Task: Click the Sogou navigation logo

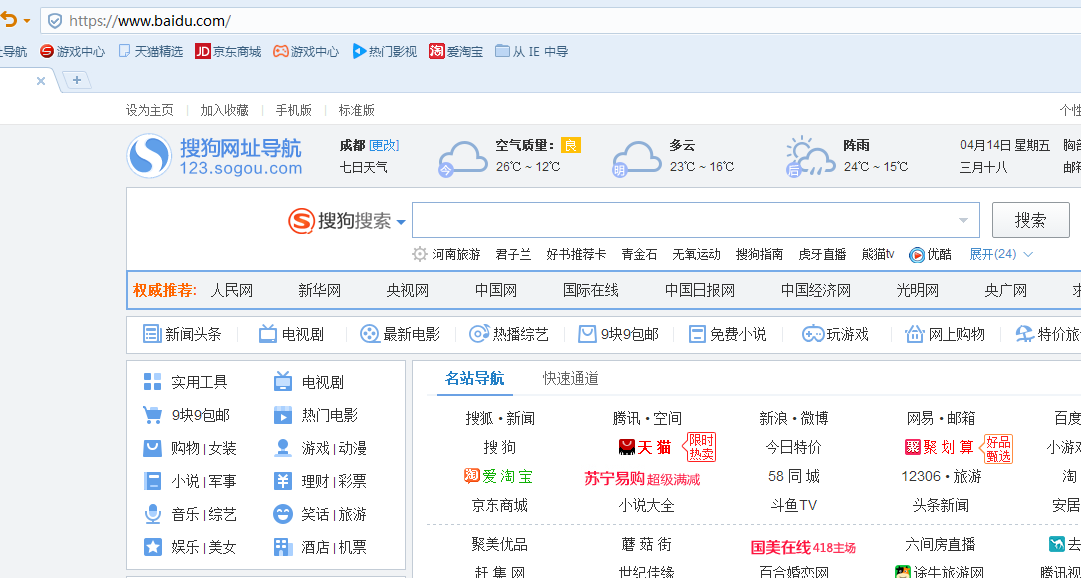Action: tap(214, 155)
